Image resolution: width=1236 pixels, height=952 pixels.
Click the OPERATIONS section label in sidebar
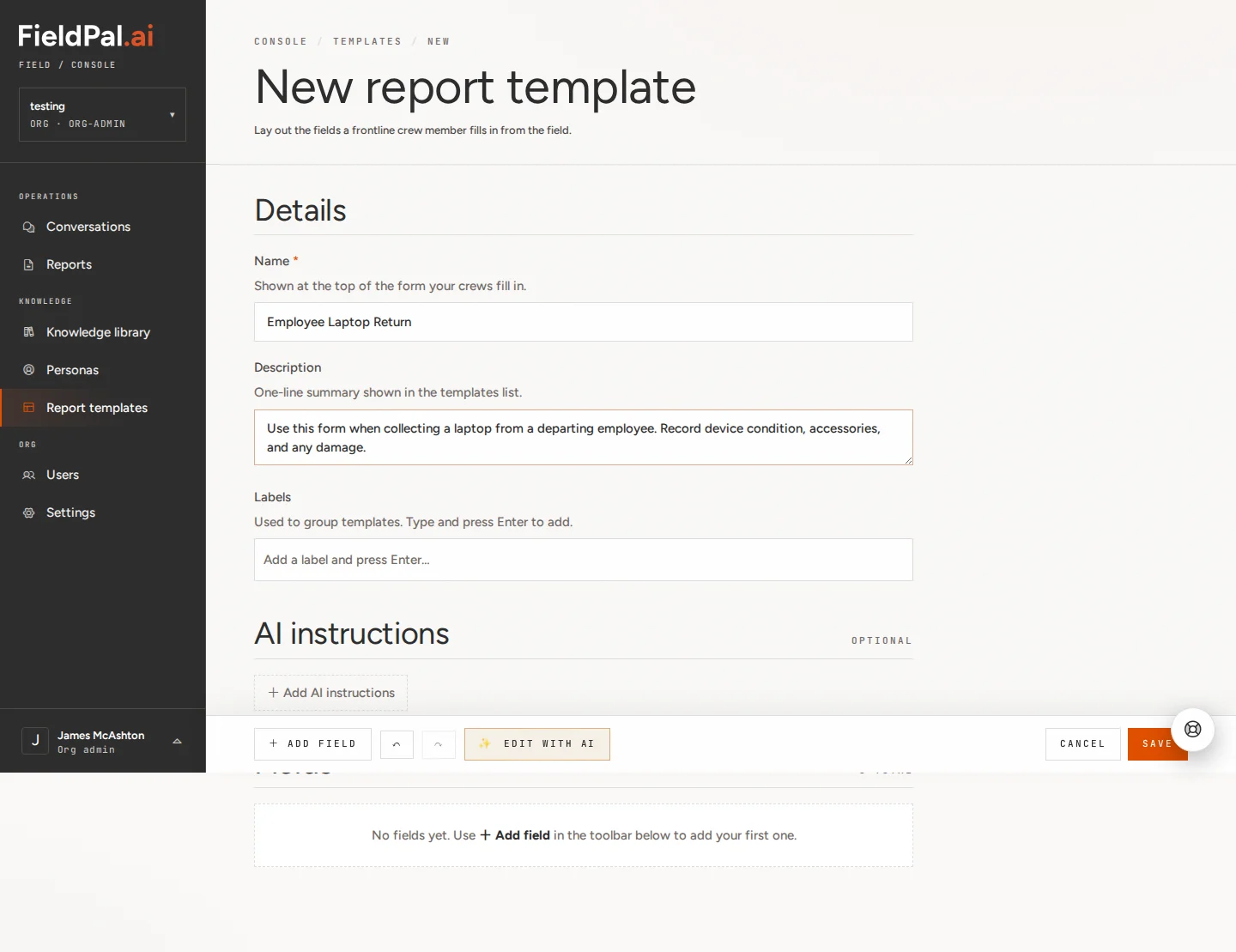[49, 197]
